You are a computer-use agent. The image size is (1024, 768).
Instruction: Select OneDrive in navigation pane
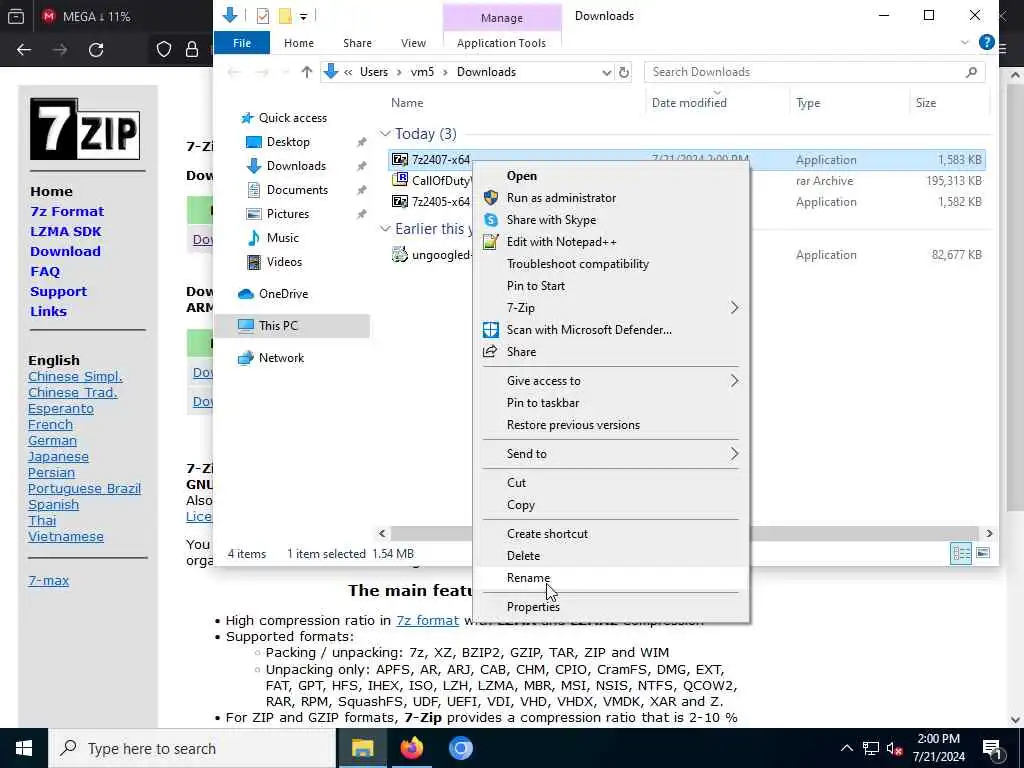tap(283, 294)
